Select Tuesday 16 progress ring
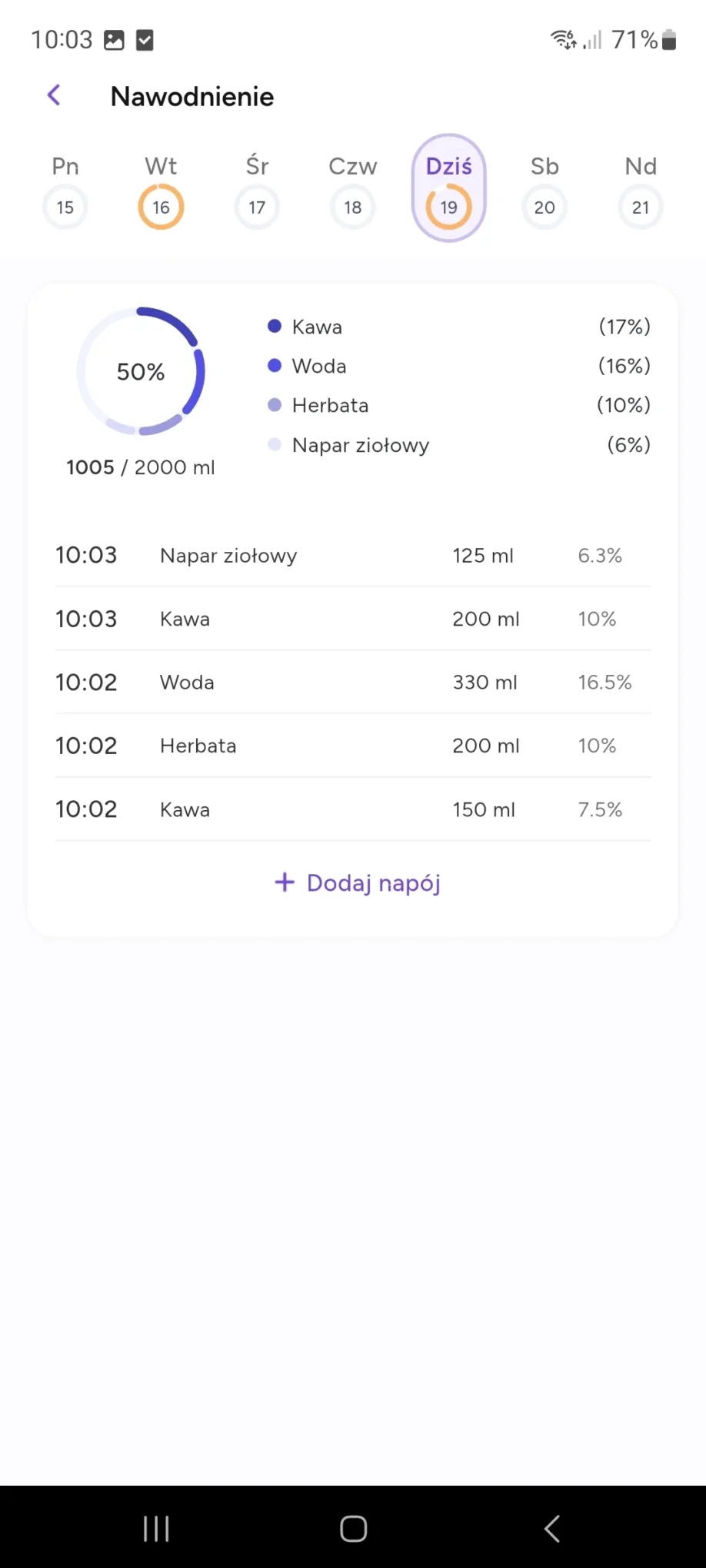Screen dimensions: 706x1568 coord(161,207)
